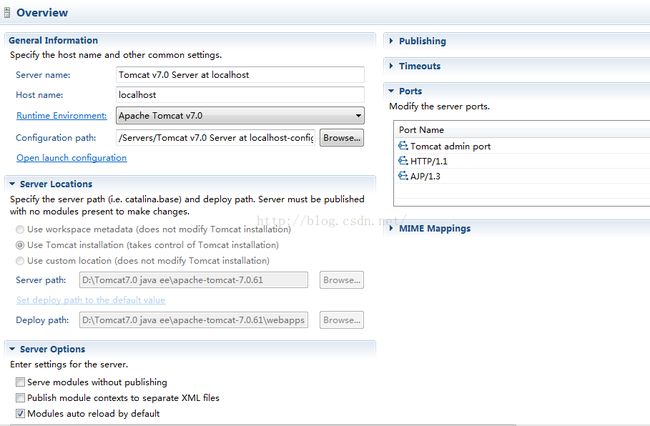Click Browse button next to Server path
The image size is (650, 426).
(342, 280)
